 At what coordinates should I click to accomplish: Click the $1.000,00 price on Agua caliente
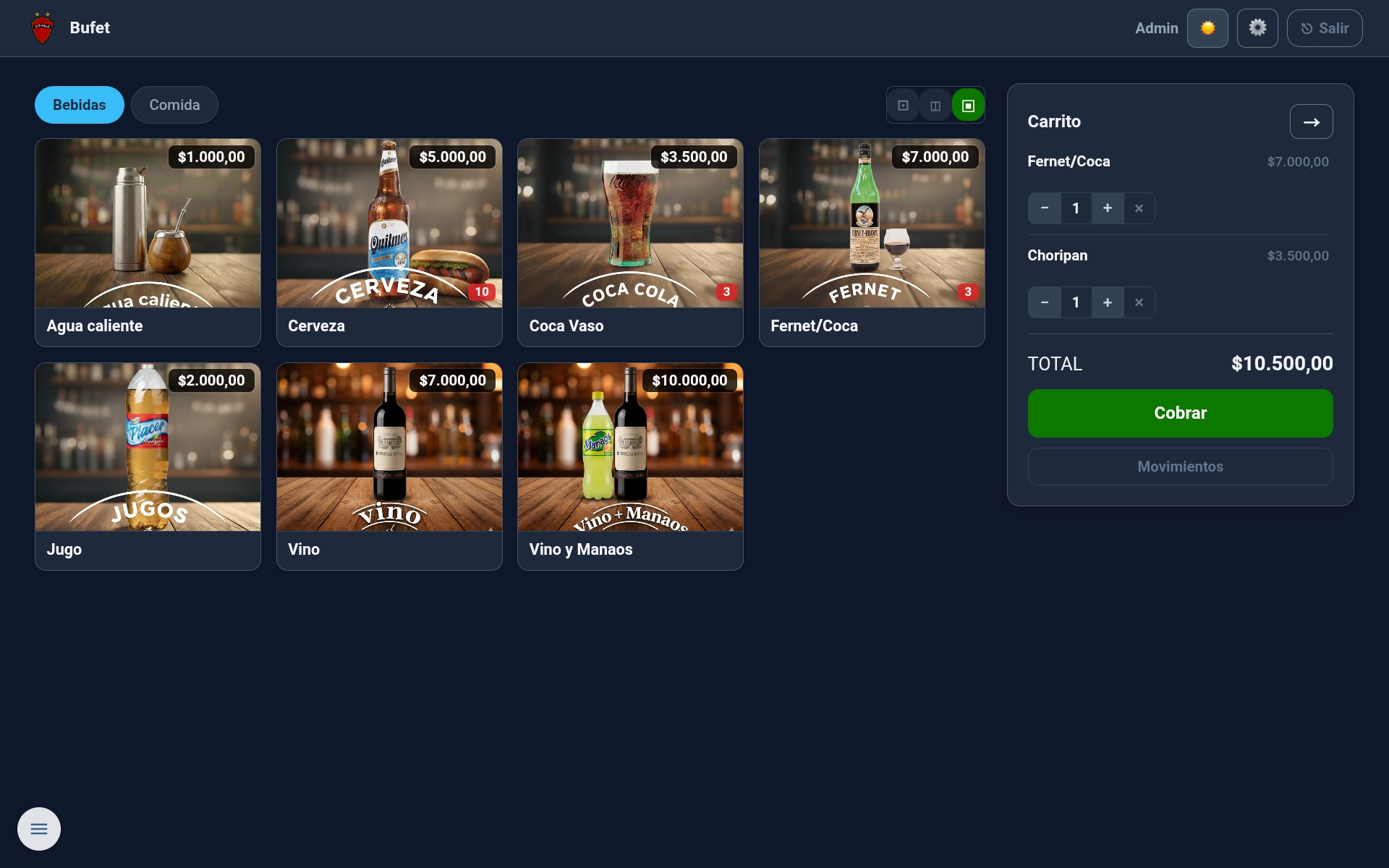coord(211,157)
